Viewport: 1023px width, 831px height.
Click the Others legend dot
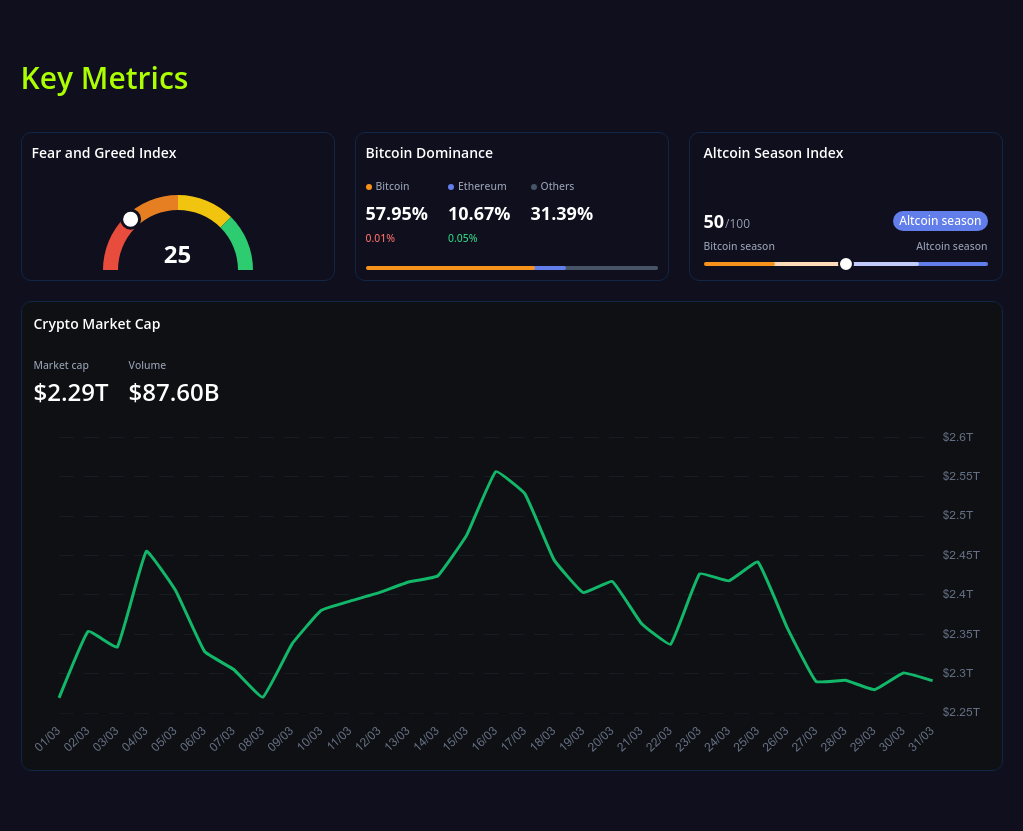click(535, 186)
